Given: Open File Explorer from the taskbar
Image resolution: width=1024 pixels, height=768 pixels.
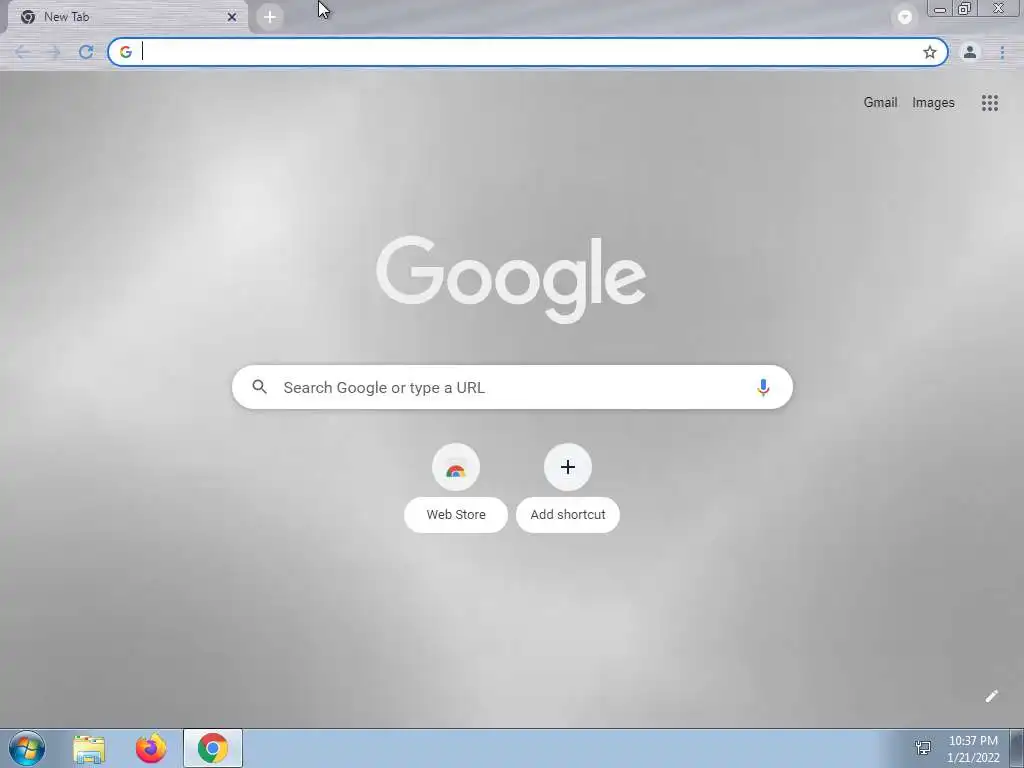Looking at the screenshot, I should pyautogui.click(x=89, y=748).
